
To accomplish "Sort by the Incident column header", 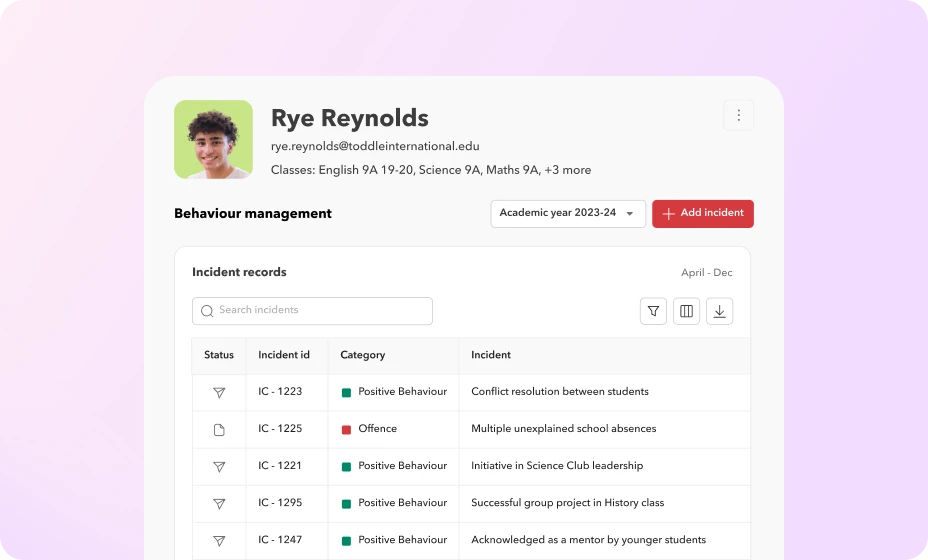I will [x=491, y=355].
